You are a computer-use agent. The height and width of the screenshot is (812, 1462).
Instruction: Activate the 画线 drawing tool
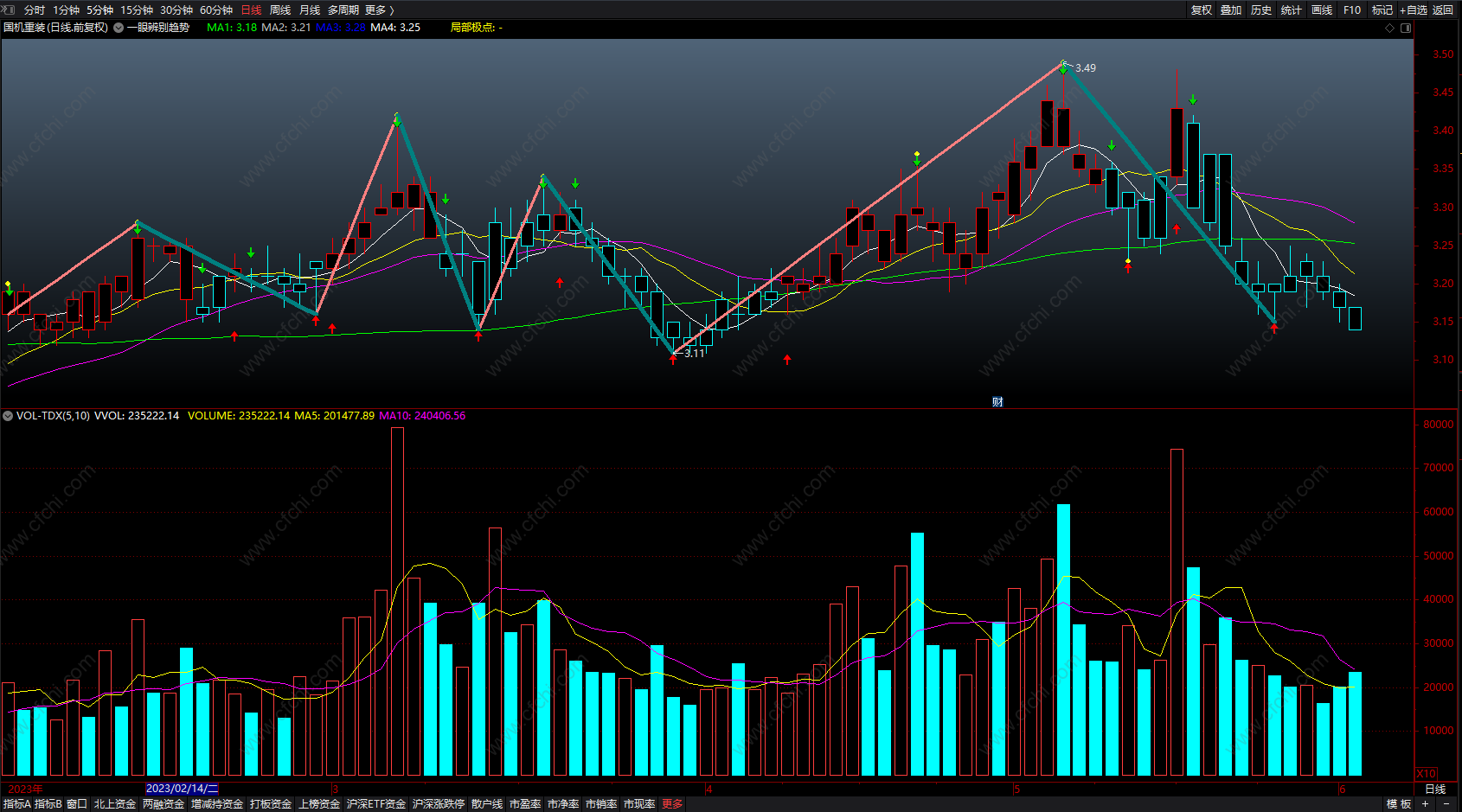tap(1322, 10)
